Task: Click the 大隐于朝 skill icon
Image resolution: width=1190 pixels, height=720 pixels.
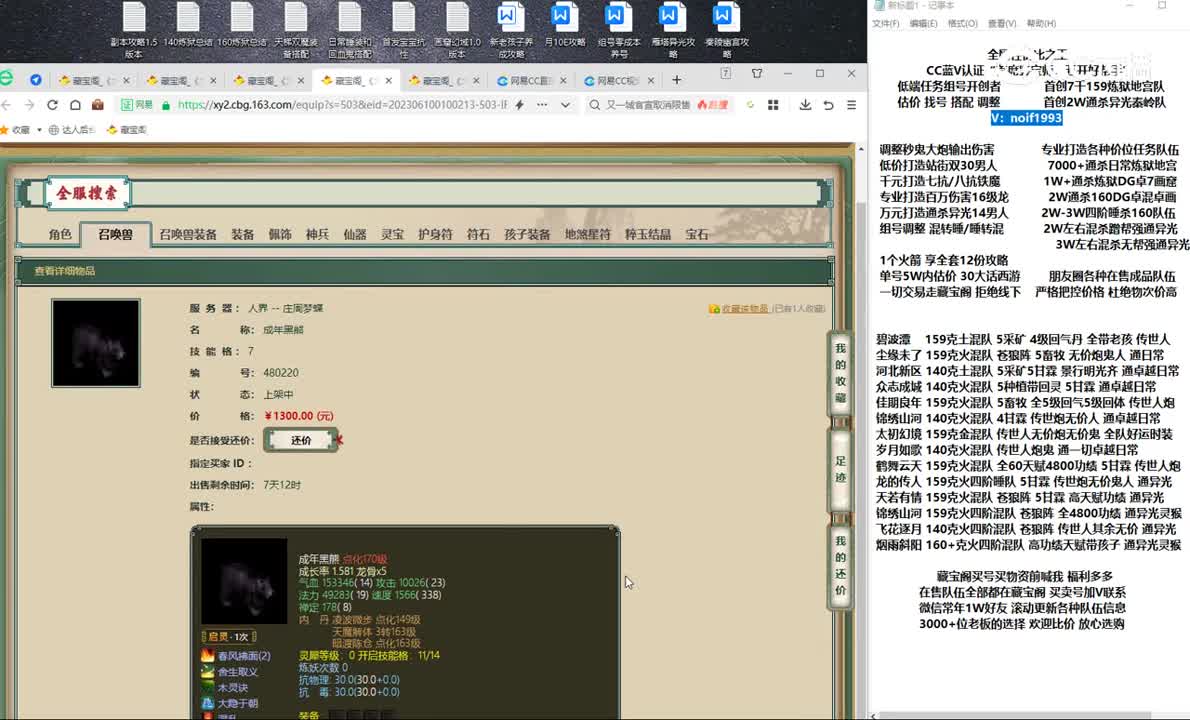Action: pos(208,703)
